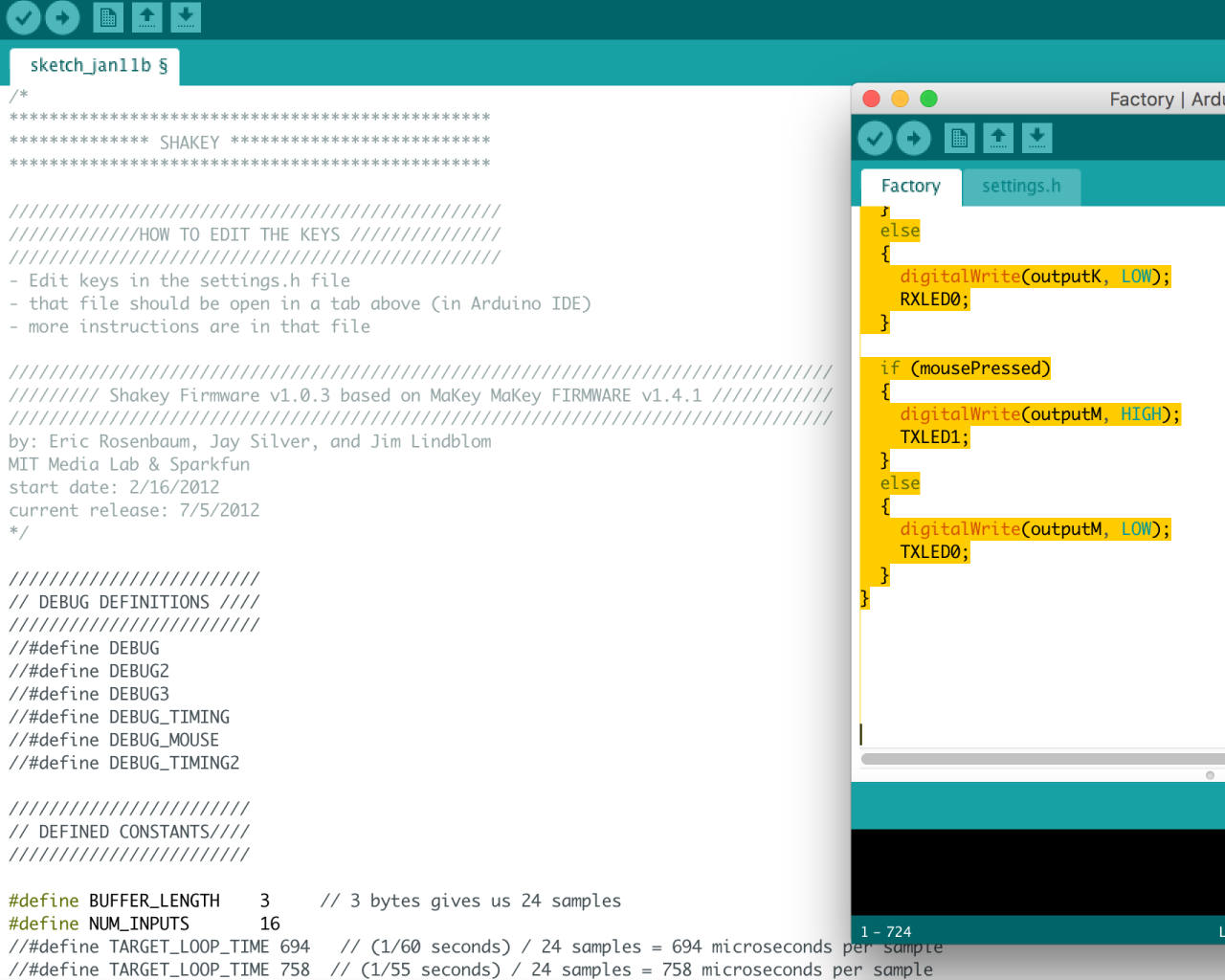Click "- Edit keys in the settings.h file"
Image resolution: width=1225 pixels, height=980 pixels.
pyautogui.click(x=180, y=280)
